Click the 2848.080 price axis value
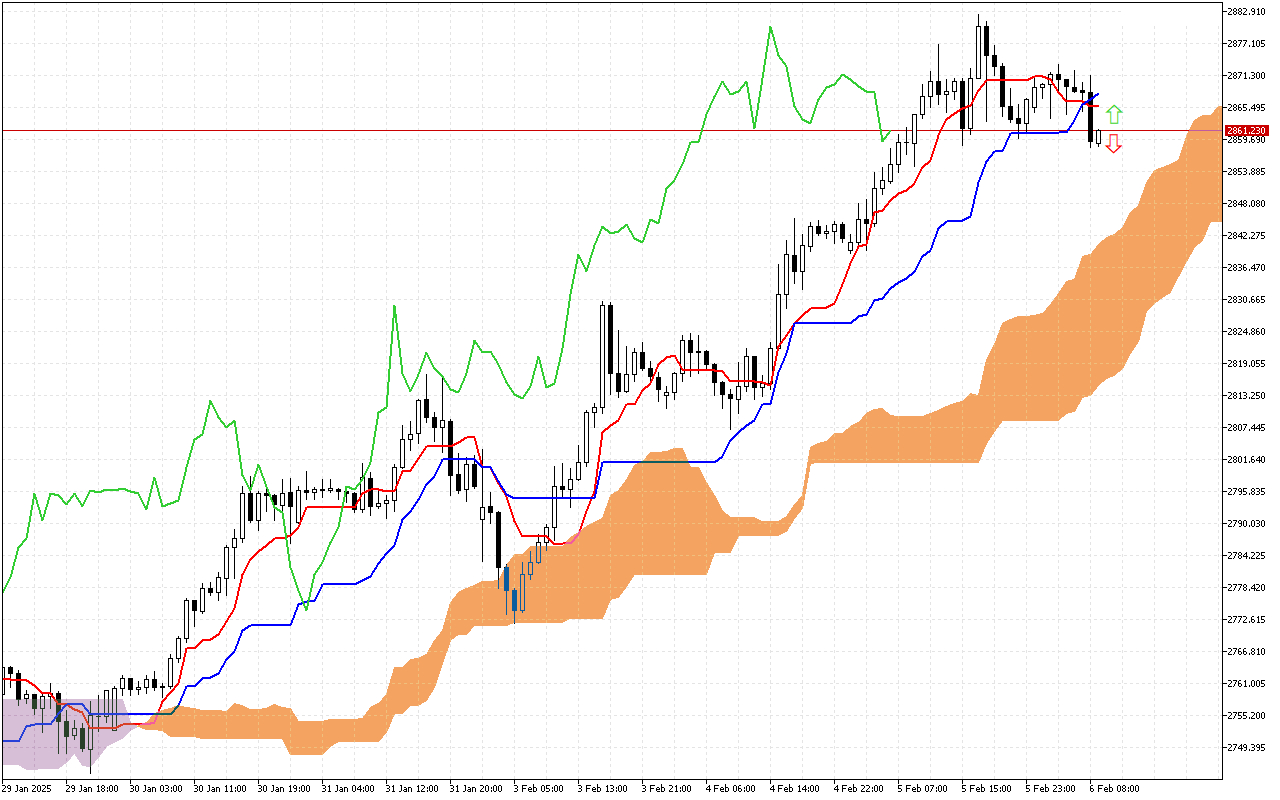 click(x=1246, y=203)
